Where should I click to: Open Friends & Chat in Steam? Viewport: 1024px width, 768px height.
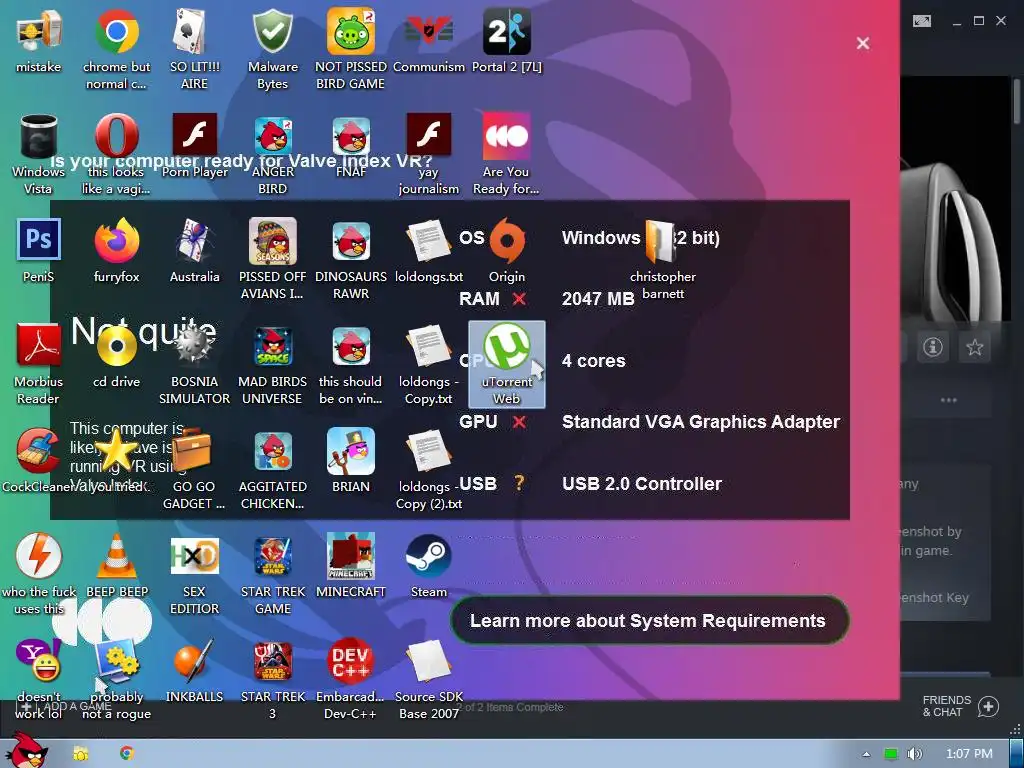pyautogui.click(x=960, y=706)
